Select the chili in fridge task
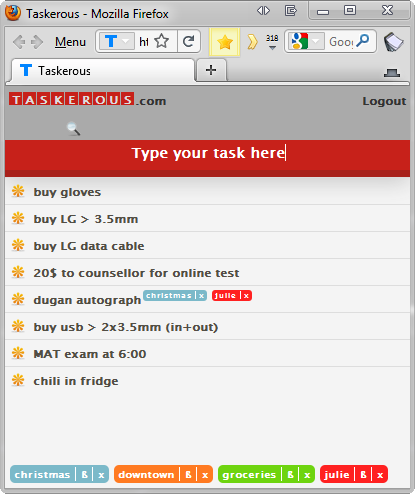This screenshot has height=494, width=415. point(76,381)
